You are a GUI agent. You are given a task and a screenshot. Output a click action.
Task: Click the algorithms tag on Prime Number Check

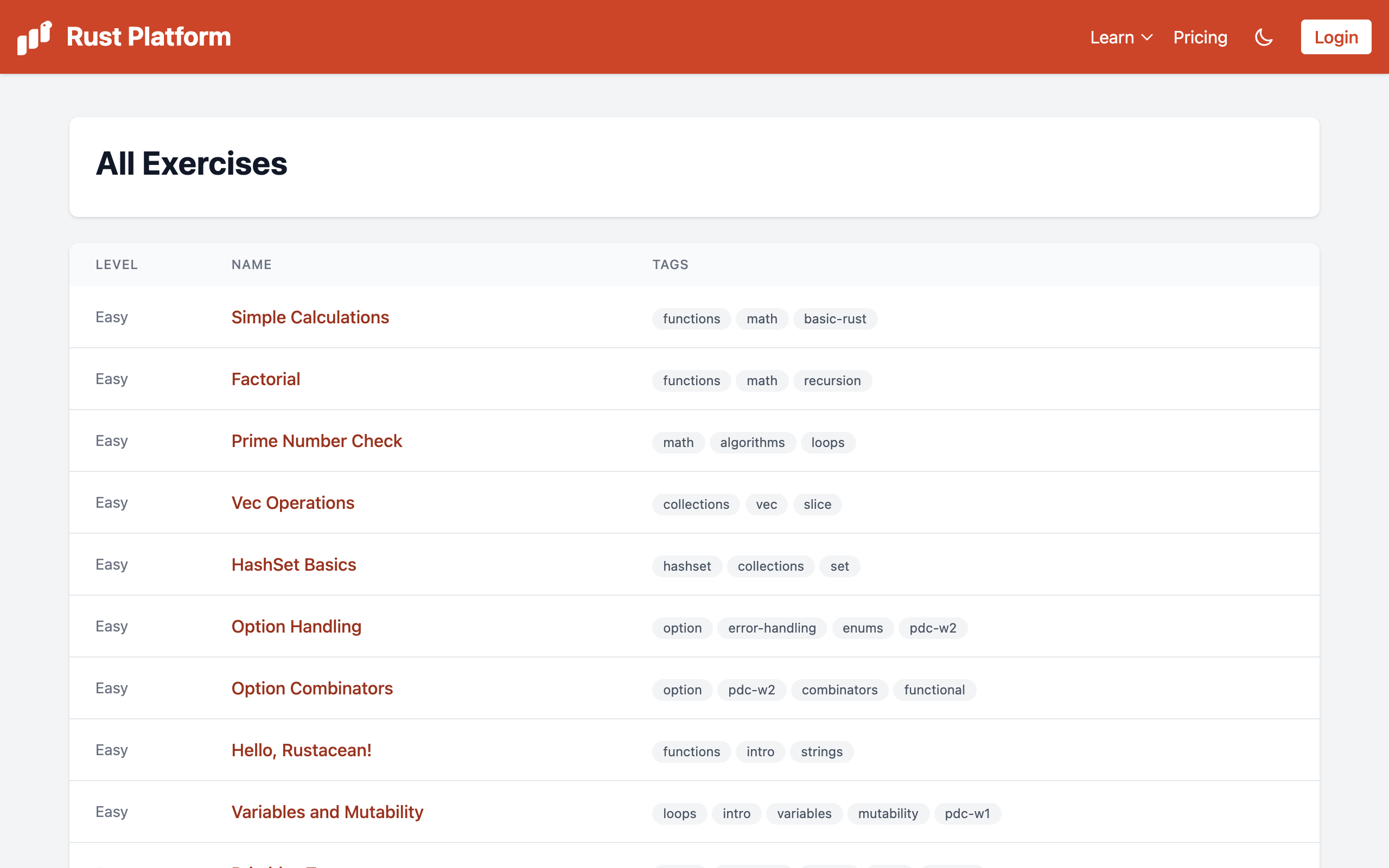pos(752,442)
